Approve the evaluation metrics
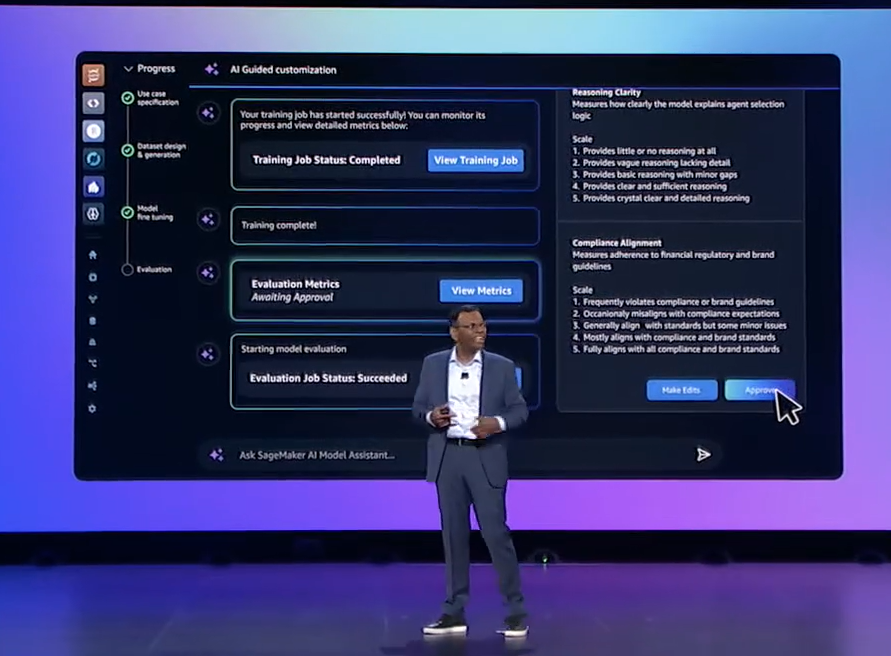Screen dimensions: 891x656 coord(759,390)
